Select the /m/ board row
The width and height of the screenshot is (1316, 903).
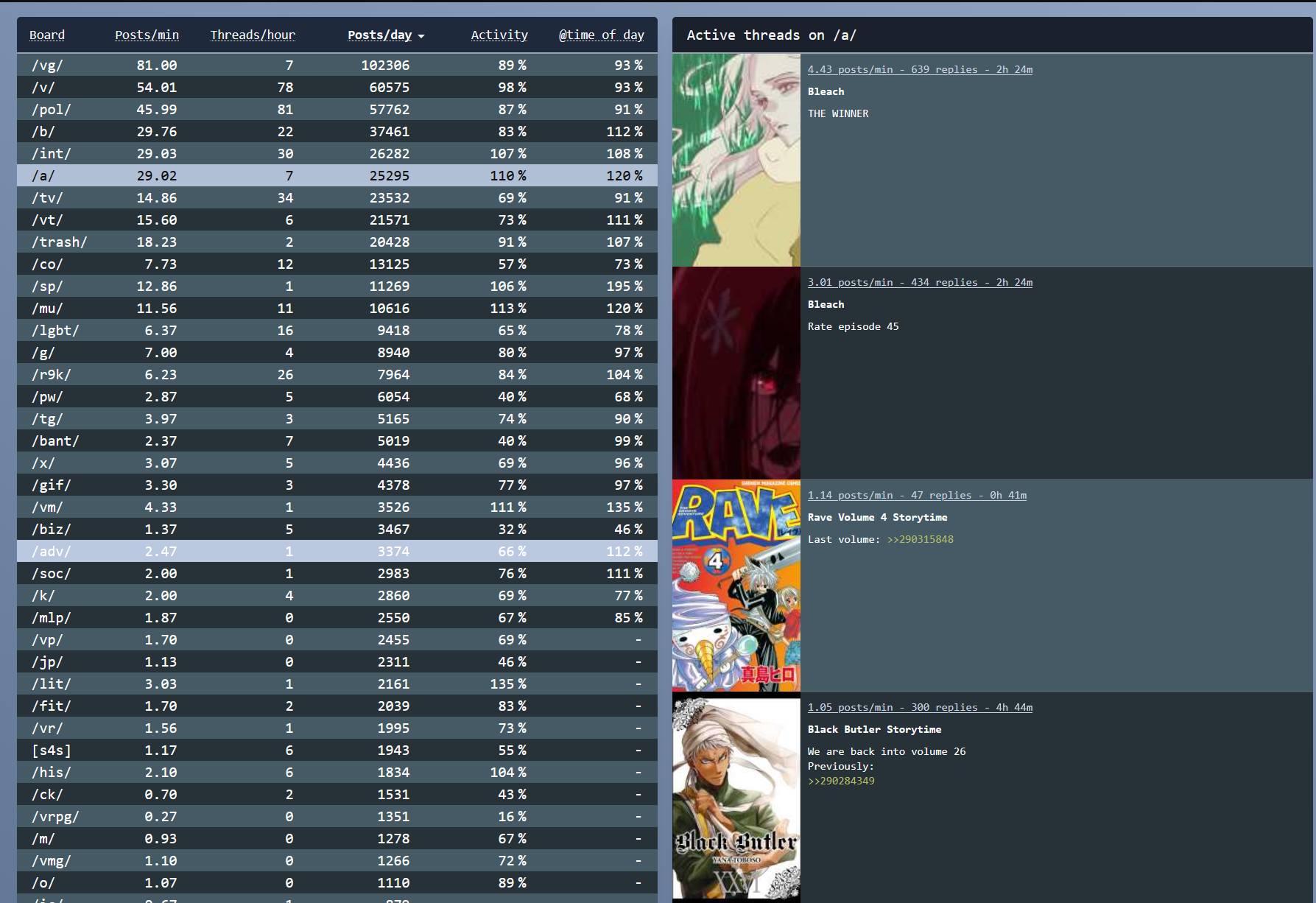point(337,838)
